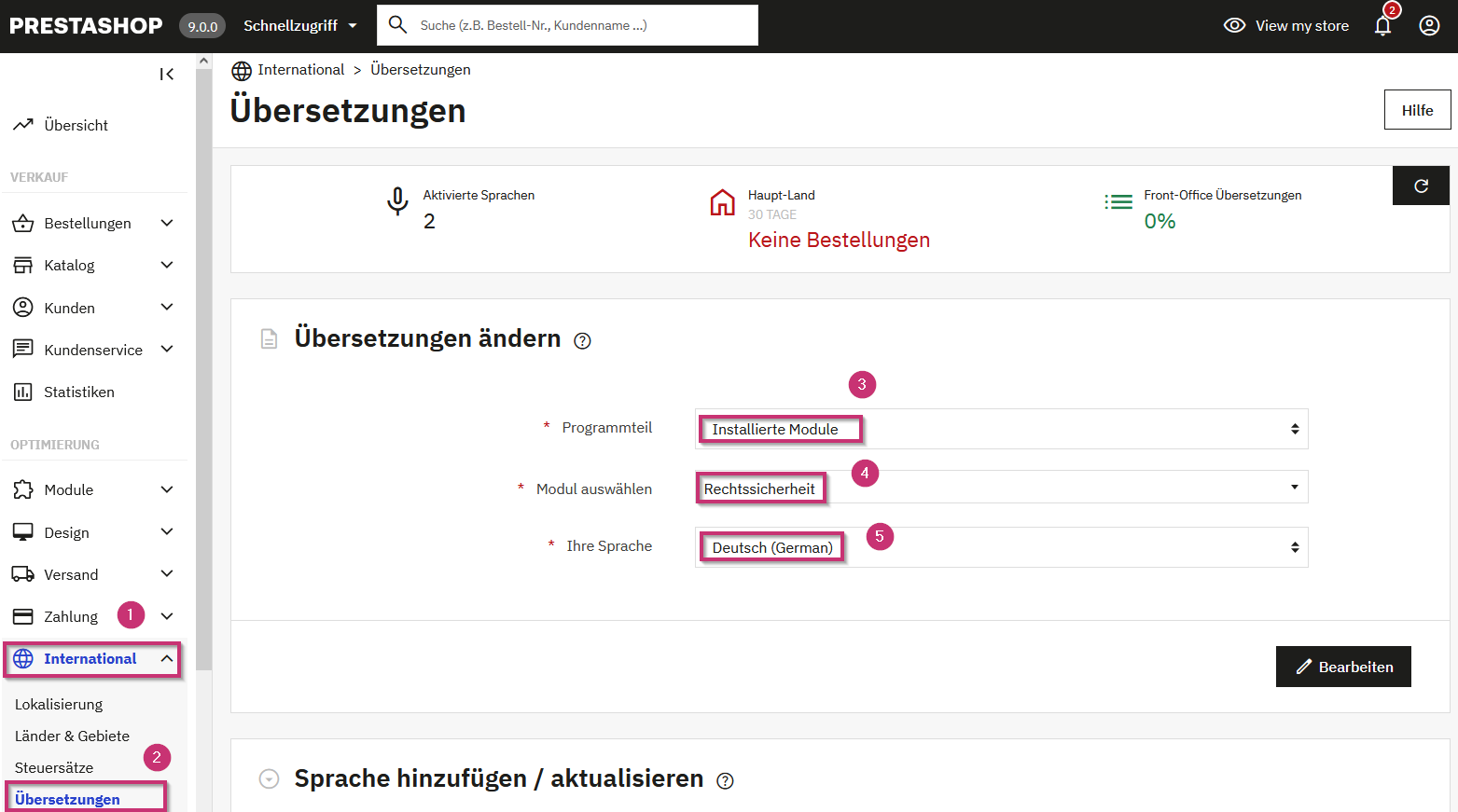Open the Ihre Sprache dropdown

1000,547
